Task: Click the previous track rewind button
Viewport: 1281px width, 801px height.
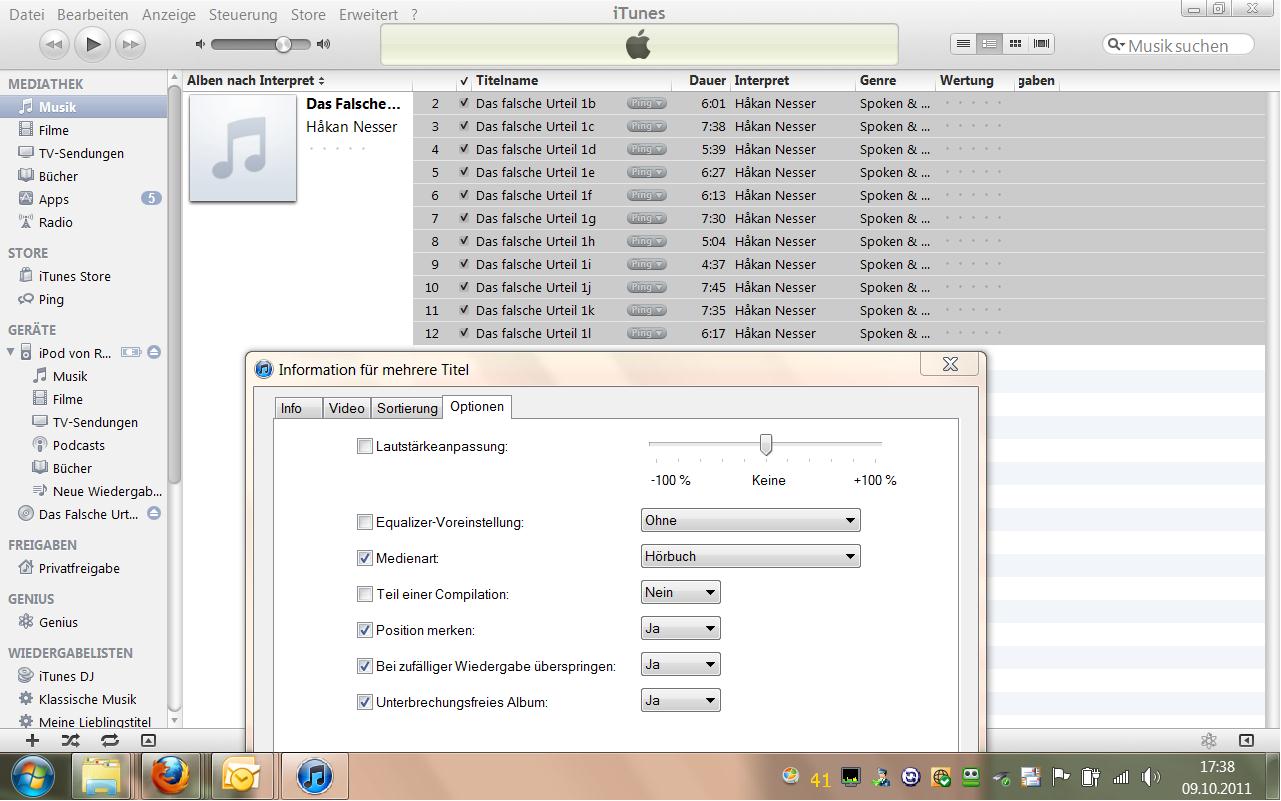Action: point(54,44)
